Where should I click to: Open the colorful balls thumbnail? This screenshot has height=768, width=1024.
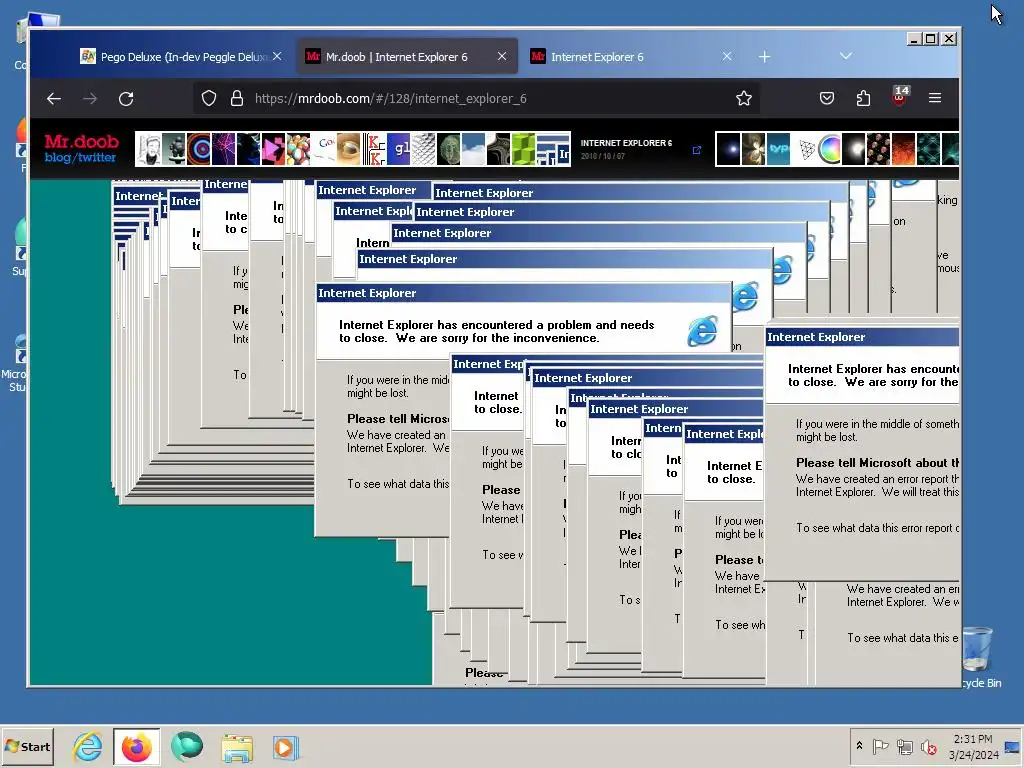coord(298,149)
